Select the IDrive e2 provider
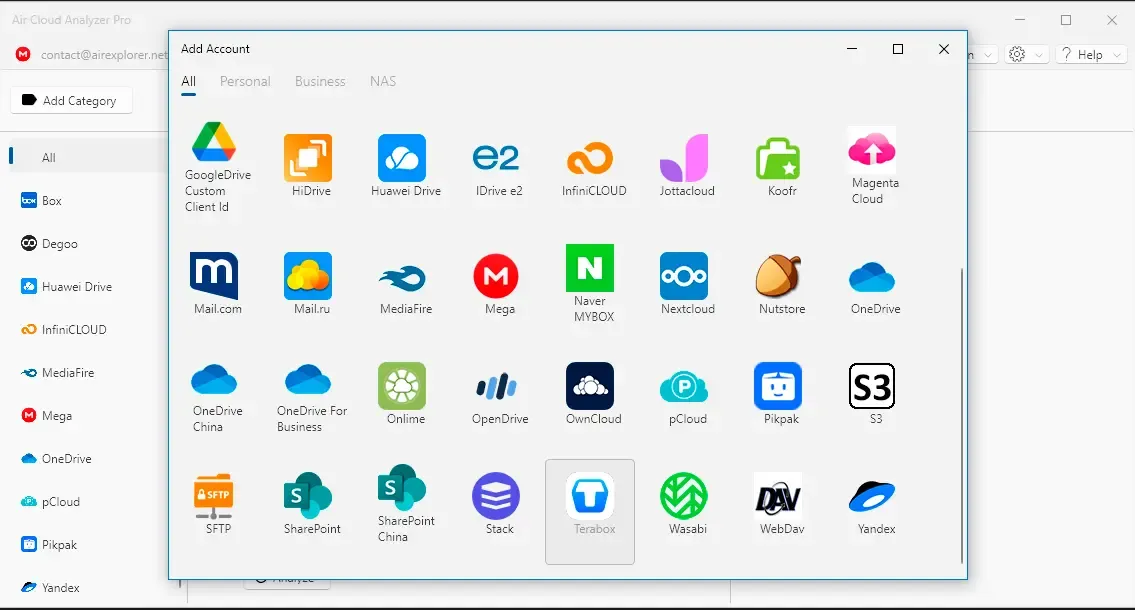Image resolution: width=1135 pixels, height=610 pixels. pyautogui.click(x=499, y=166)
